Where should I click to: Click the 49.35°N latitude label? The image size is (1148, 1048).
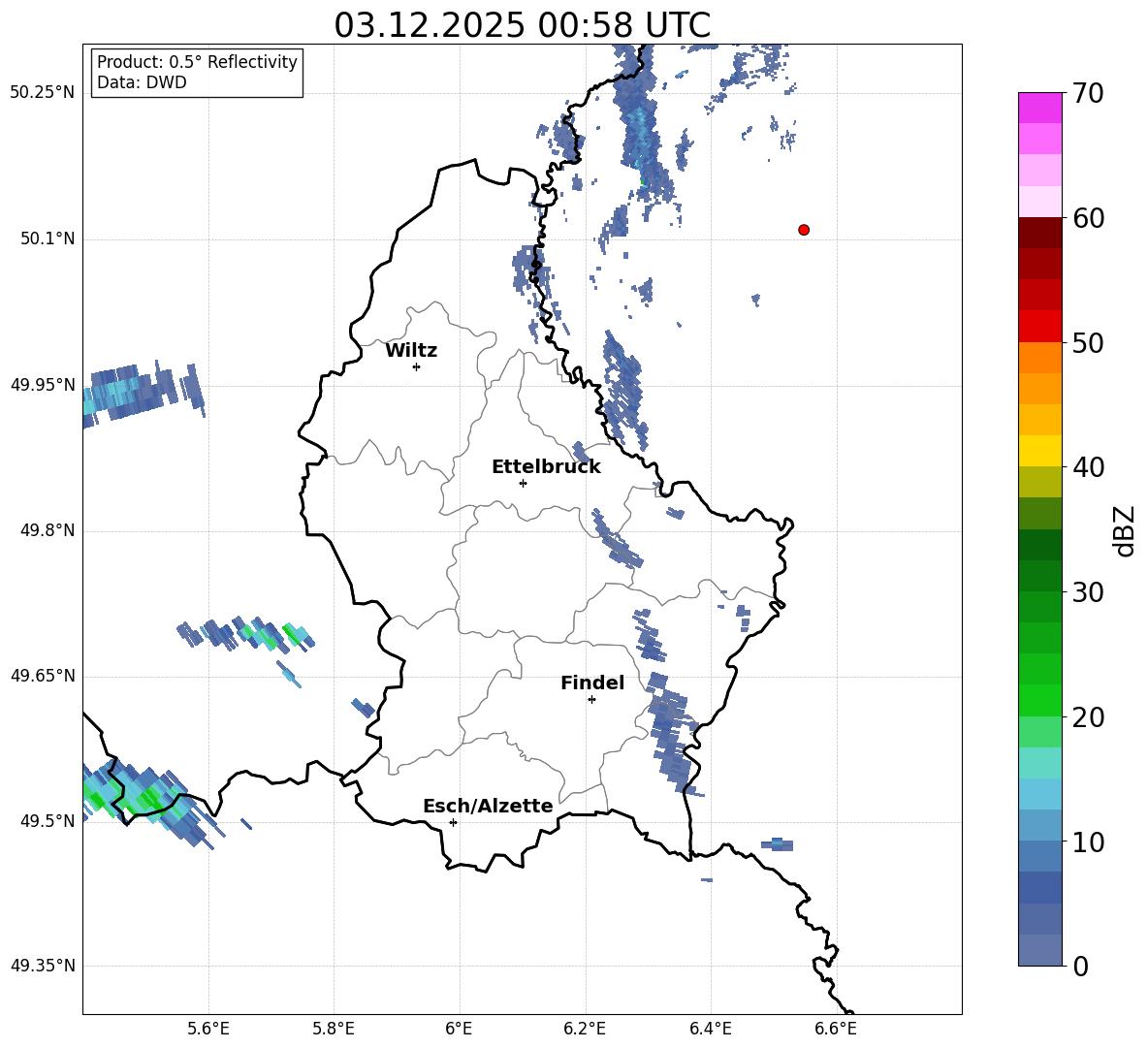coord(43,966)
